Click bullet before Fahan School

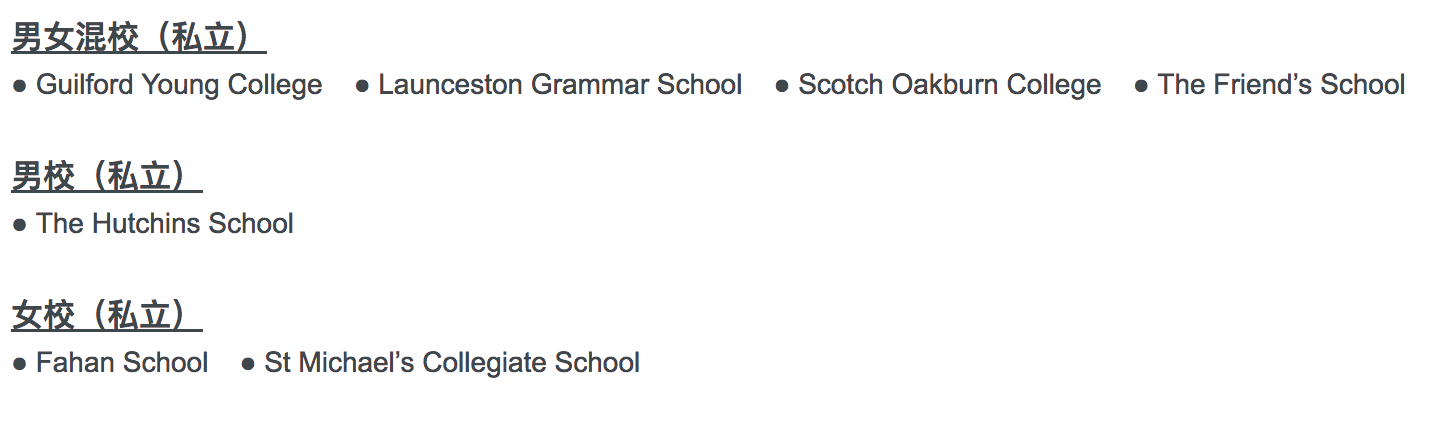(19, 363)
